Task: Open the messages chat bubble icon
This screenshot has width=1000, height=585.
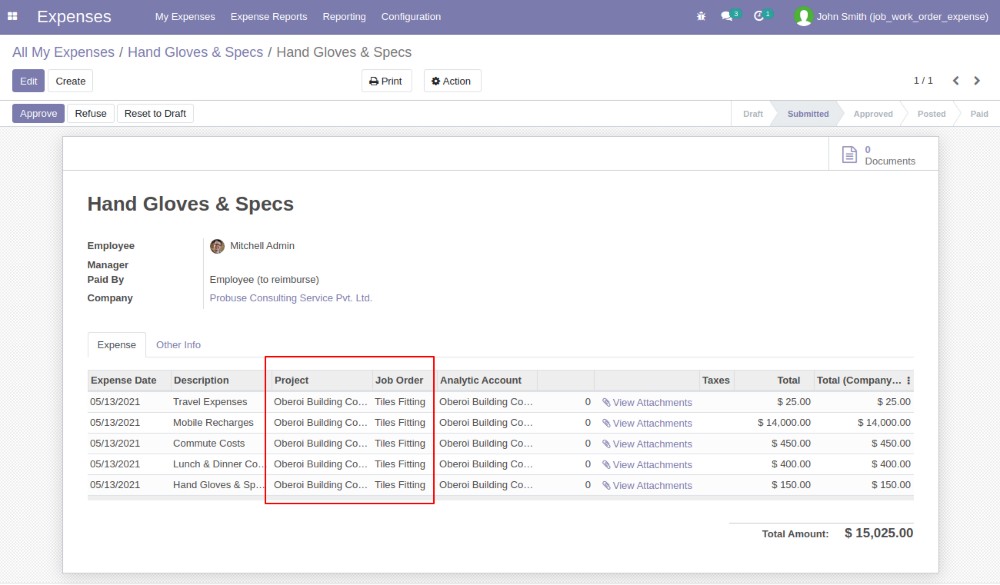Action: click(727, 17)
